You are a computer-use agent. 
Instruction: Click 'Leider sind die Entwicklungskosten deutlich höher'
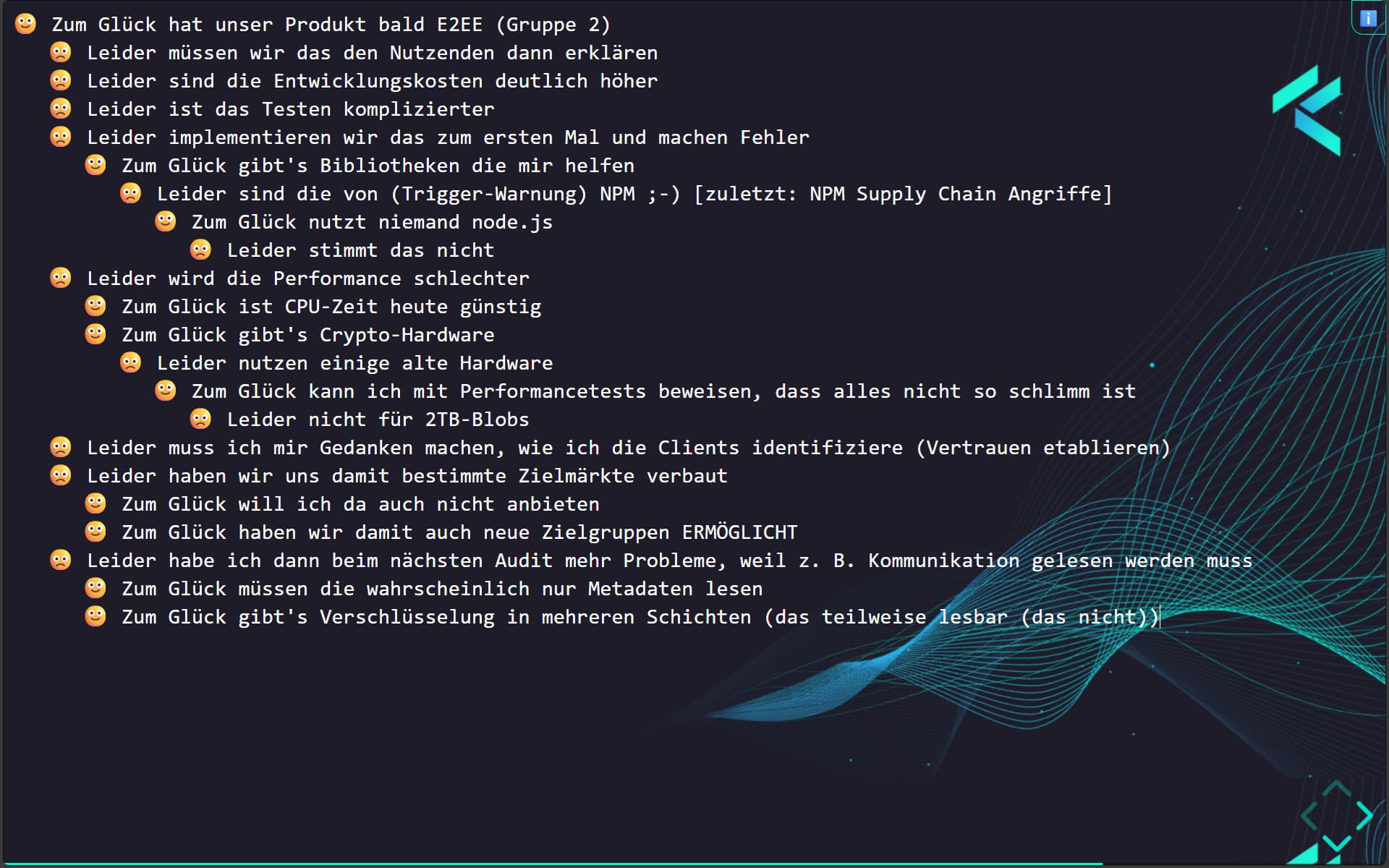point(372,81)
